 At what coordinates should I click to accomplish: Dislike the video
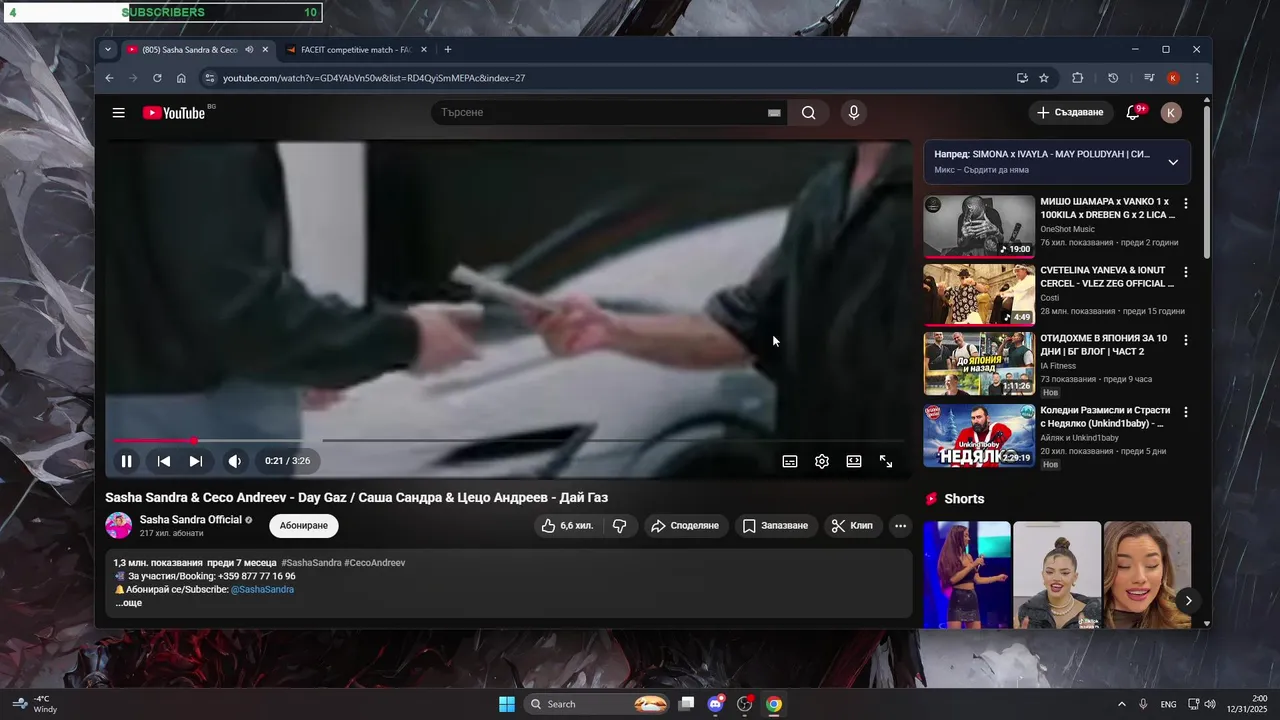[x=620, y=526]
